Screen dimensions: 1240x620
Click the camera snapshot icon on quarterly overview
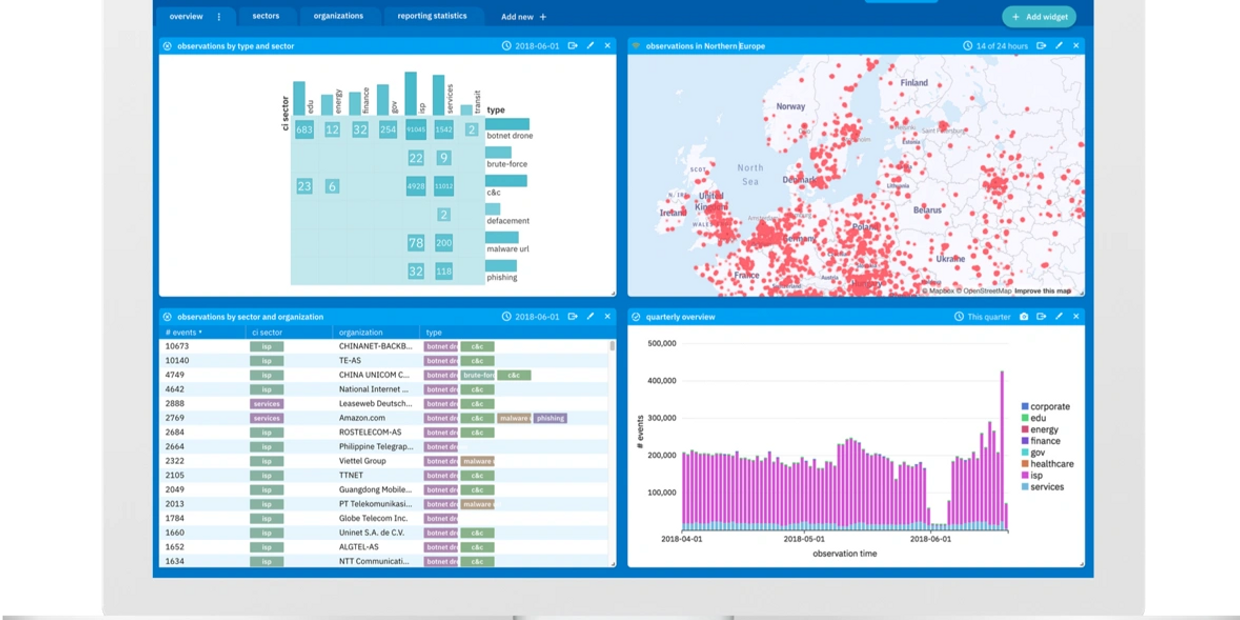point(1024,317)
